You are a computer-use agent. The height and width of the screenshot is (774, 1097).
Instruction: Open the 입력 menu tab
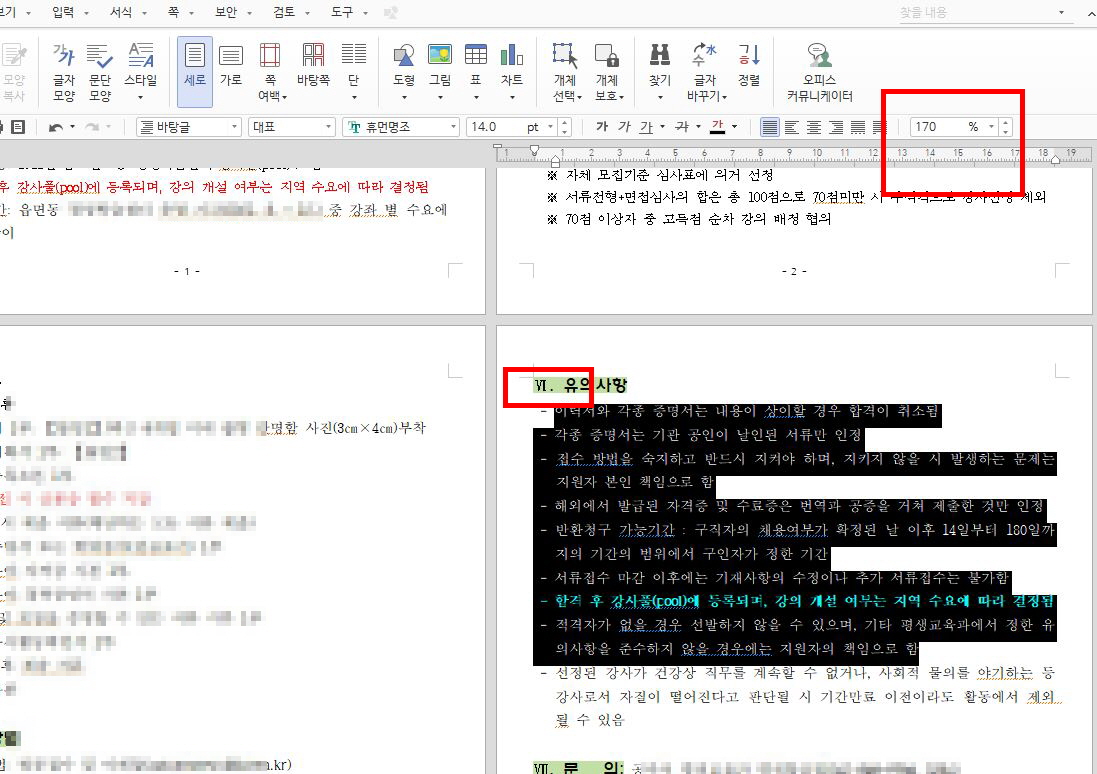(x=63, y=12)
